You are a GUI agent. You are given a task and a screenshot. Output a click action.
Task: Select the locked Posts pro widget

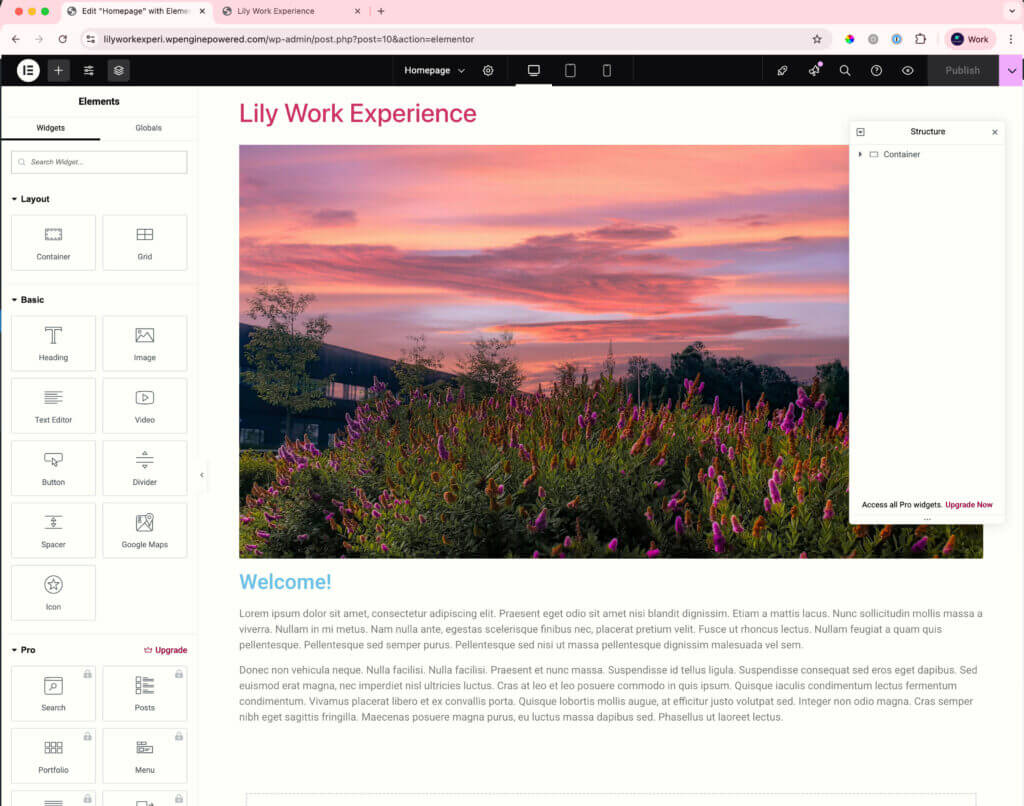(145, 694)
